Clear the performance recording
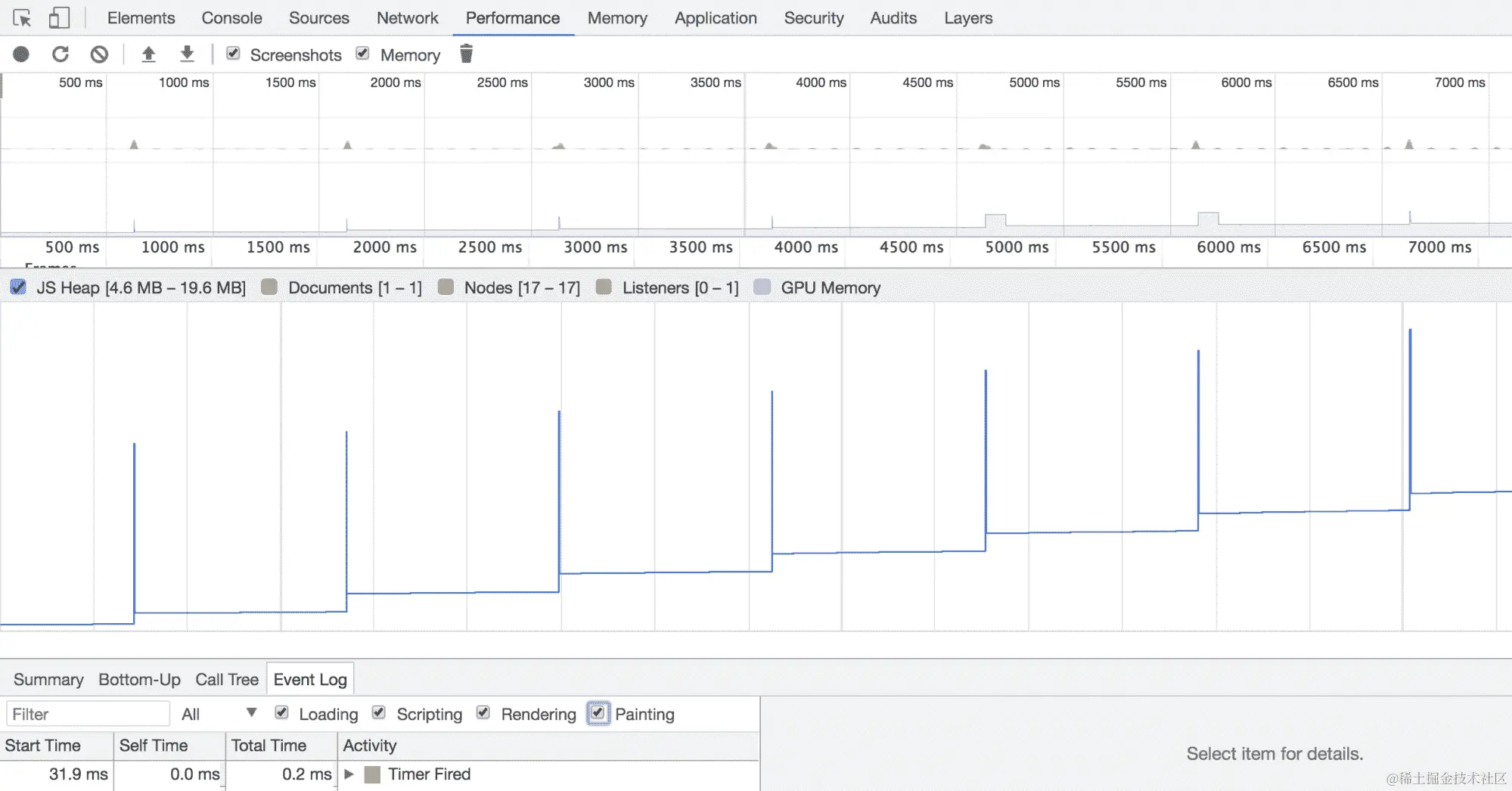1512x791 pixels. [x=99, y=54]
